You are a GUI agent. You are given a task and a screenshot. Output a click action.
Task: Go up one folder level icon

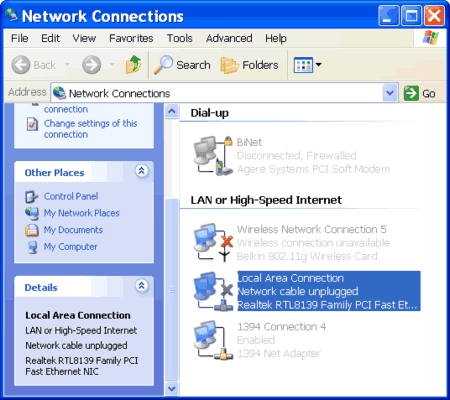[x=133, y=64]
